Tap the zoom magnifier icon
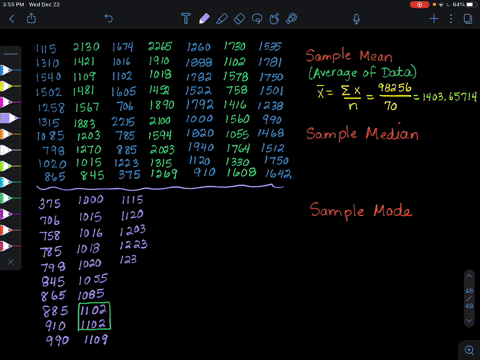The height and width of the screenshot is (360, 480). pyautogui.click(x=469, y=350)
